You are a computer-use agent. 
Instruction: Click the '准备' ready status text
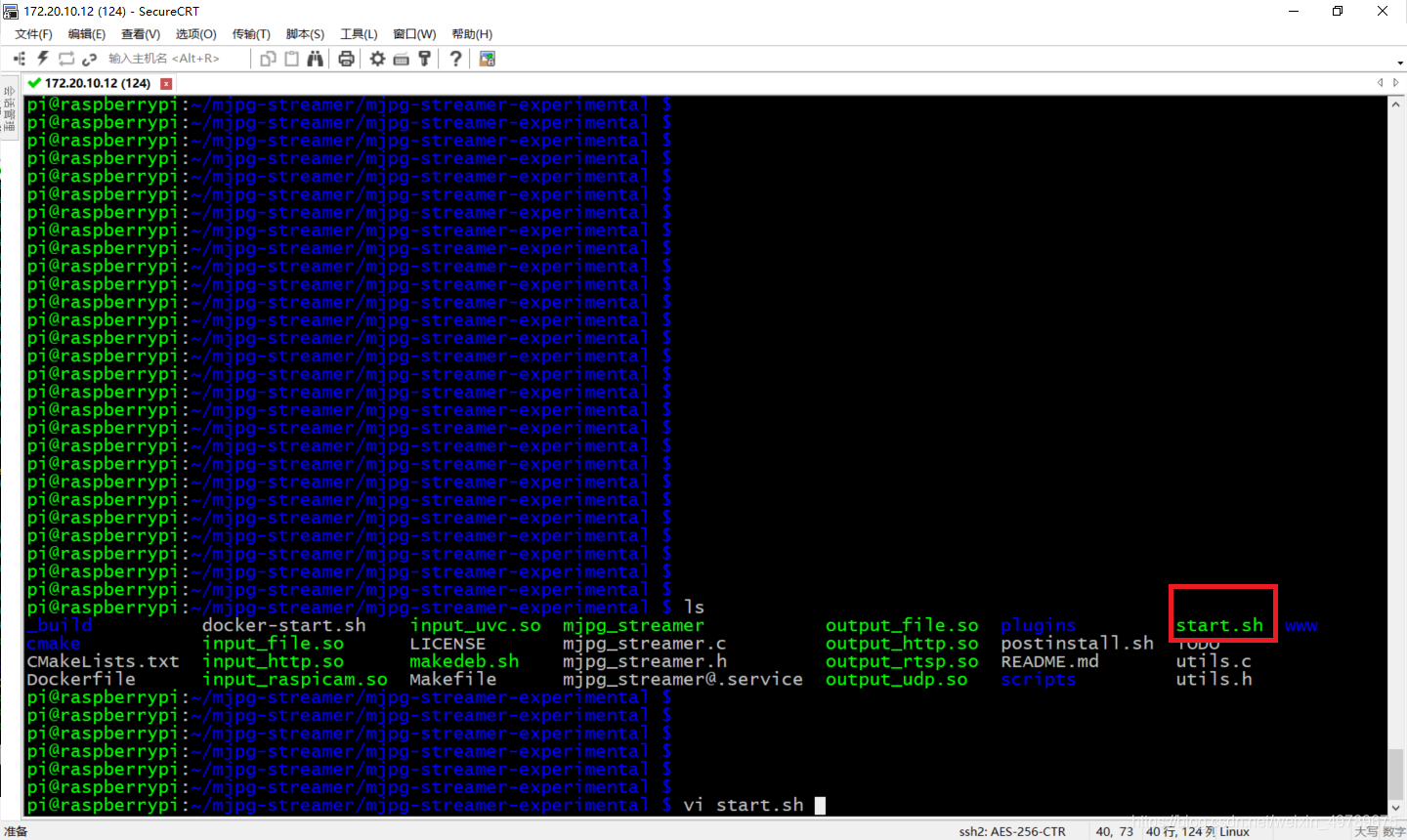[x=16, y=832]
